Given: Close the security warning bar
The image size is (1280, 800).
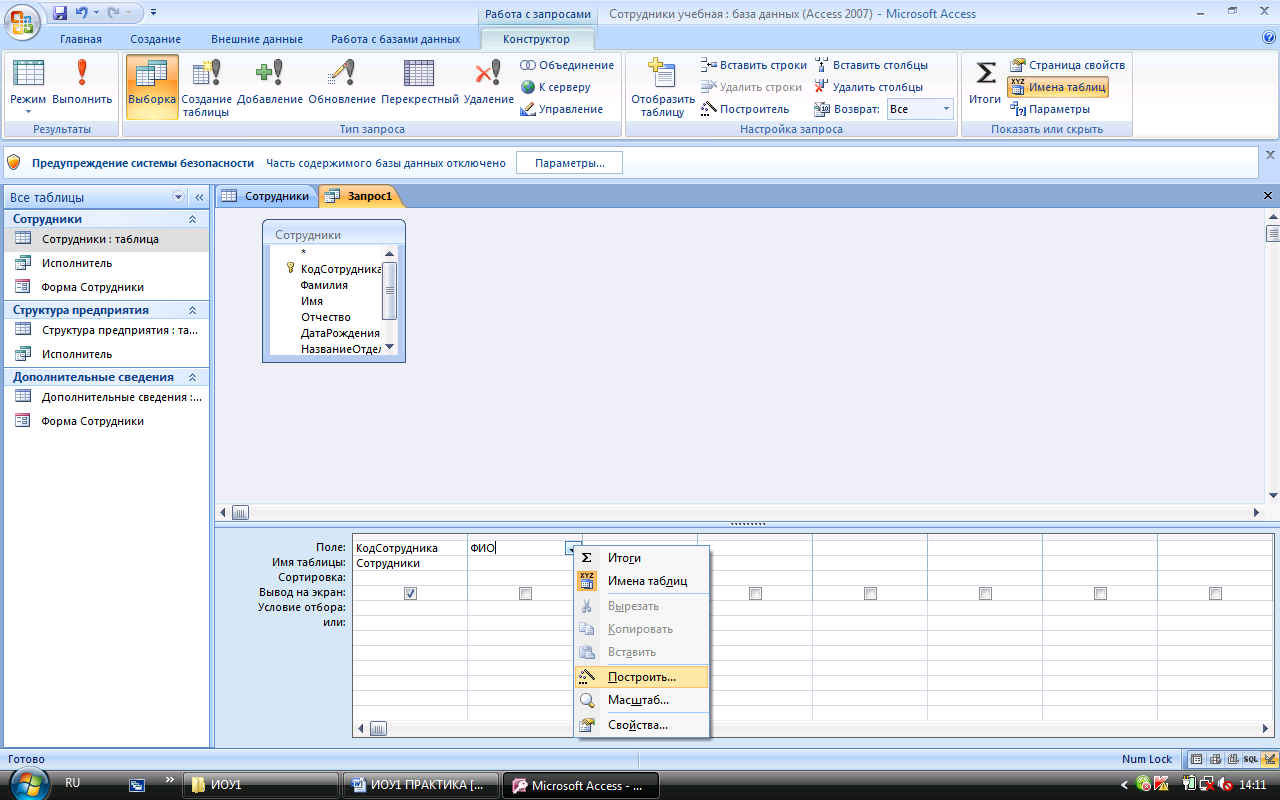Looking at the screenshot, I should (1270, 155).
